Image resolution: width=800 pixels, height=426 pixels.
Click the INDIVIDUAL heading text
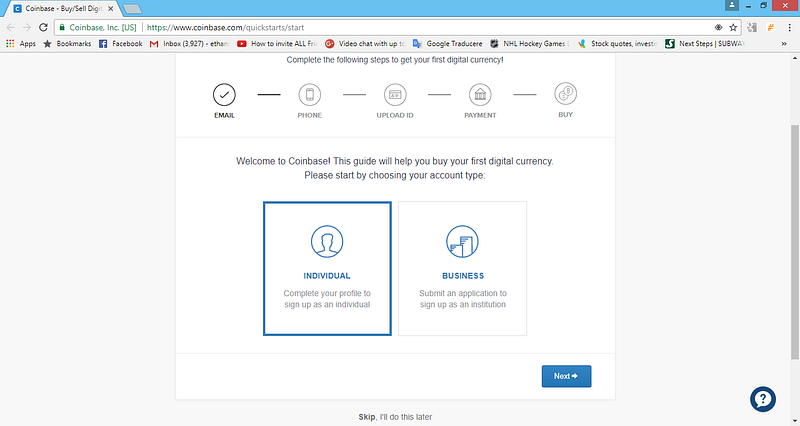click(327, 276)
